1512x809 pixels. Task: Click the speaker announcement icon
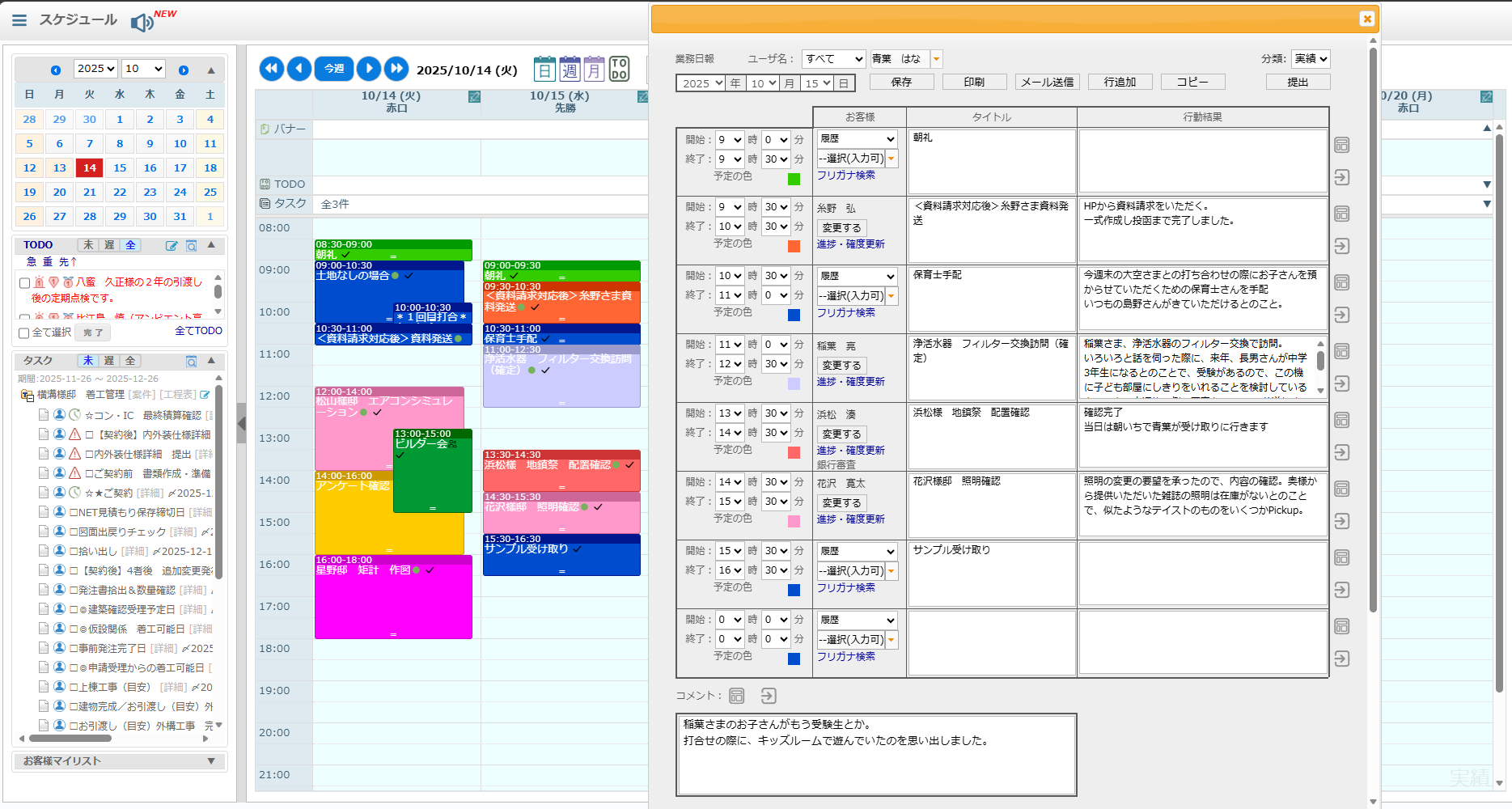point(142,23)
